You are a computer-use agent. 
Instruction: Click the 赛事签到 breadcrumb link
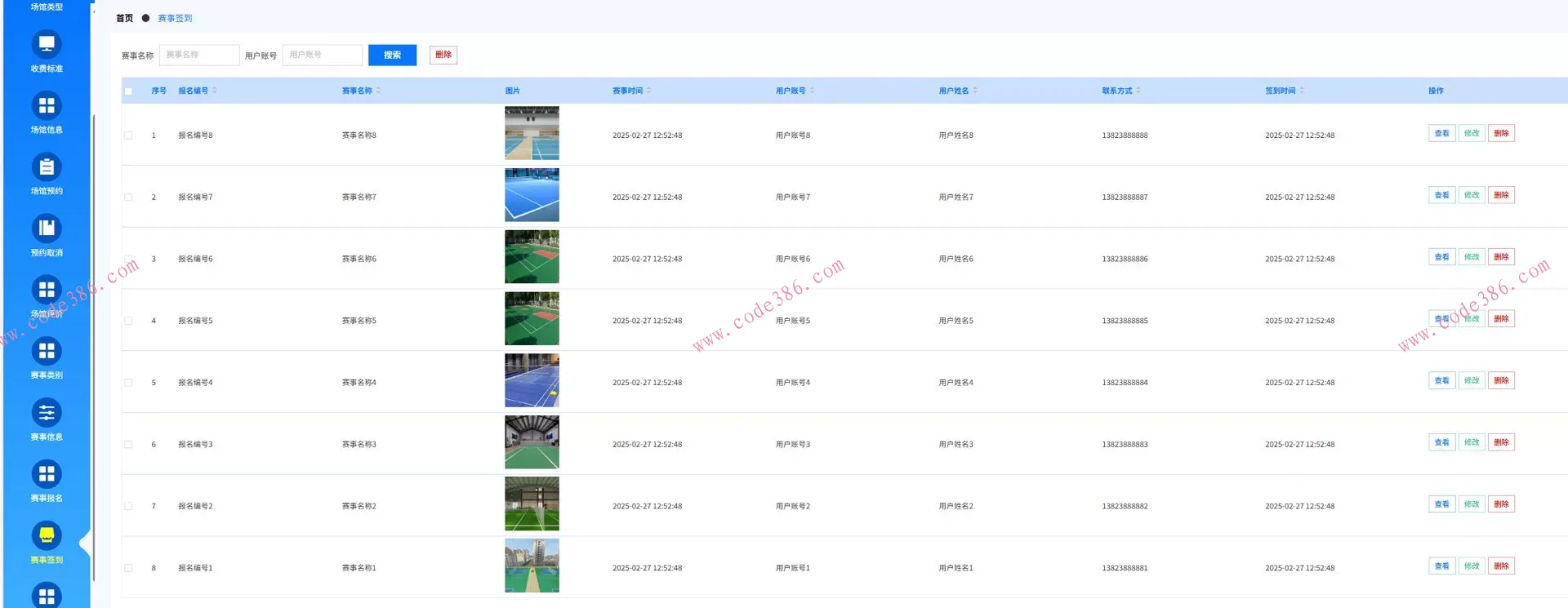coord(175,18)
